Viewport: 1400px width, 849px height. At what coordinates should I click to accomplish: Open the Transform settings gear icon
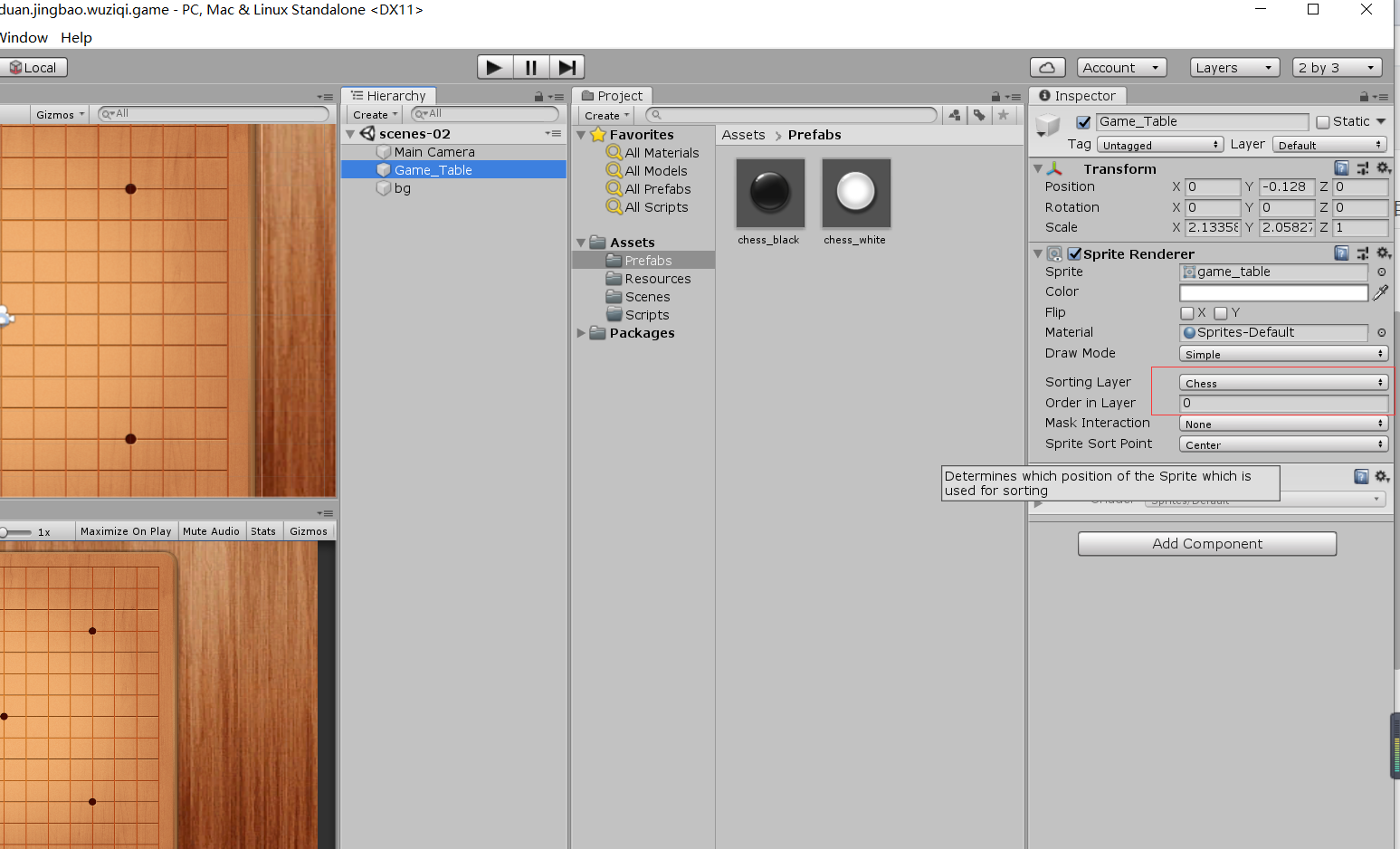pos(1384,167)
